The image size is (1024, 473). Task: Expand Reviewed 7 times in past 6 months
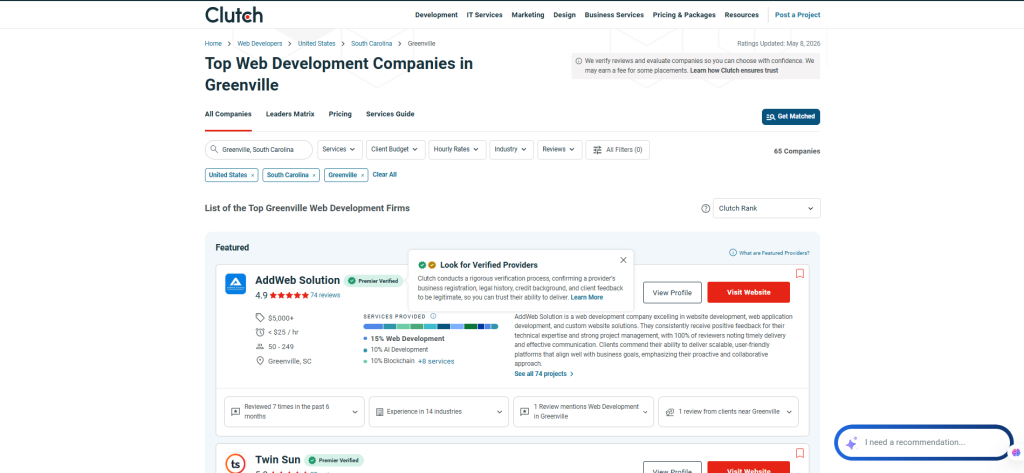295,412
